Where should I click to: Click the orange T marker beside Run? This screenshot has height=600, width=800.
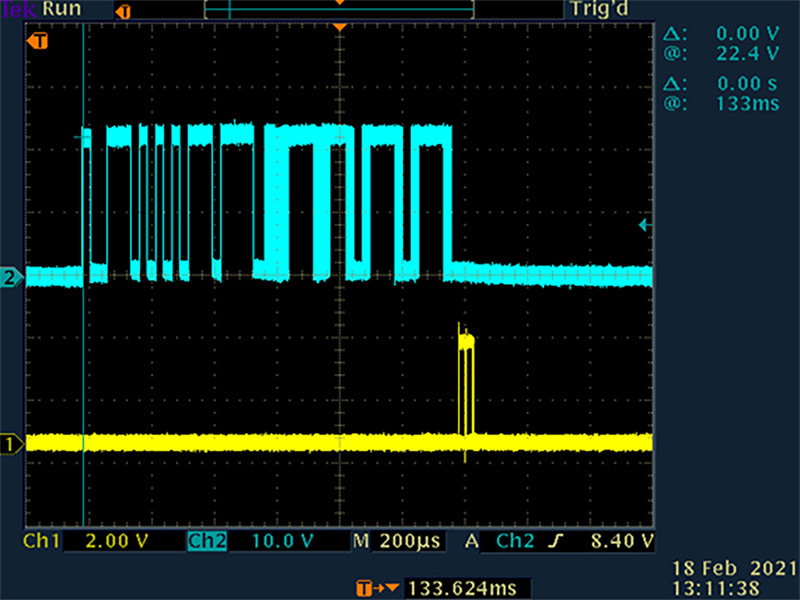point(124,12)
